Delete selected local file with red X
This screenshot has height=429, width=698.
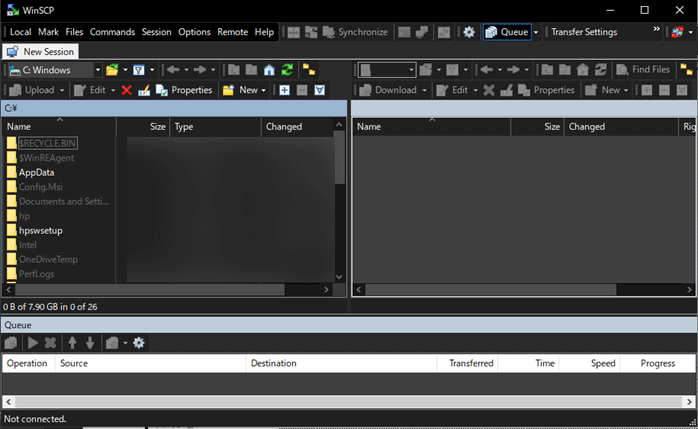126,90
